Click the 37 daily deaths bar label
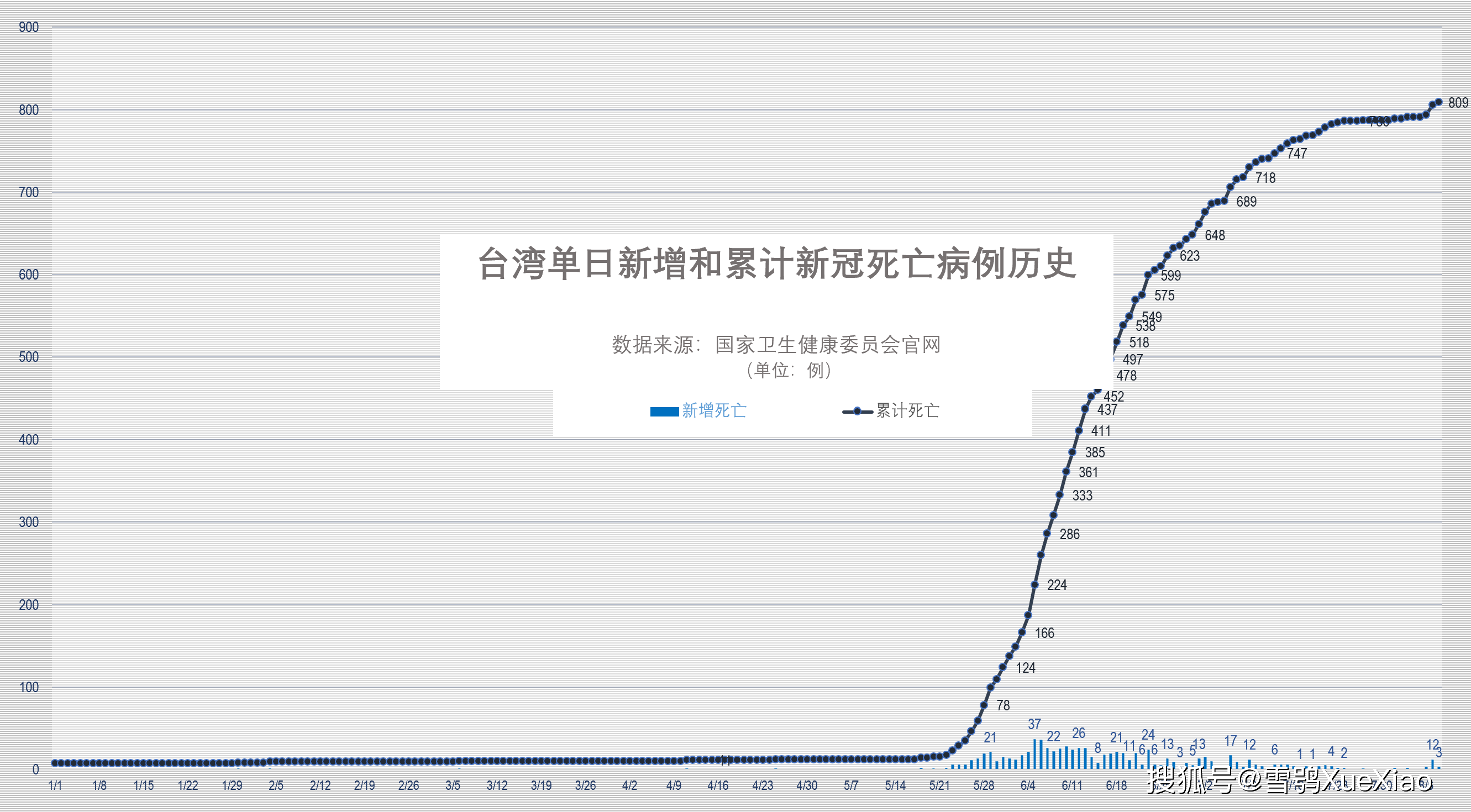The width and height of the screenshot is (1471, 812). point(1034,725)
